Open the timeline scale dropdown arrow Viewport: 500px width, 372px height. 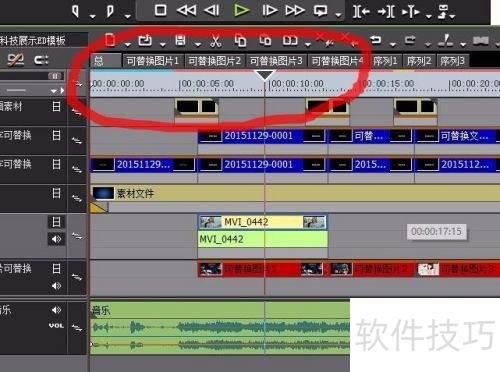pos(53,91)
